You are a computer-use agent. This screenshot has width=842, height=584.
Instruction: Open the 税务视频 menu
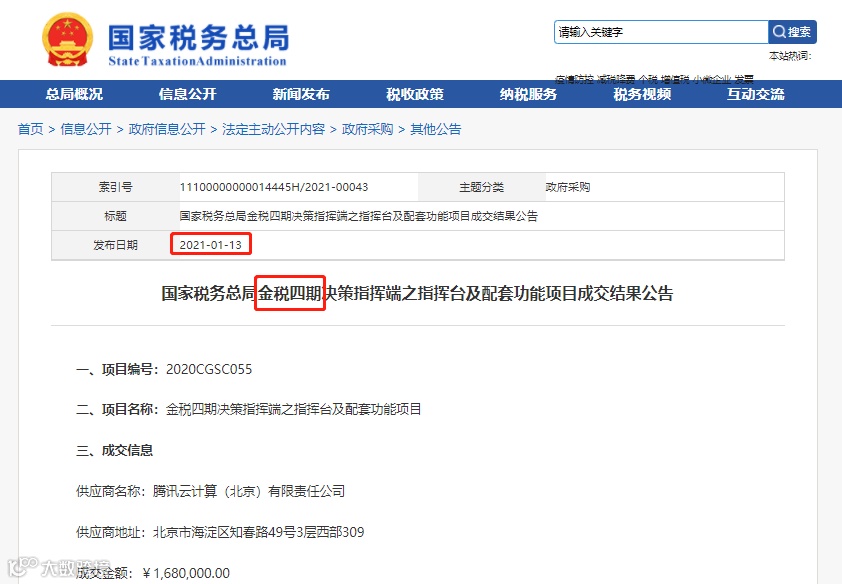point(642,94)
